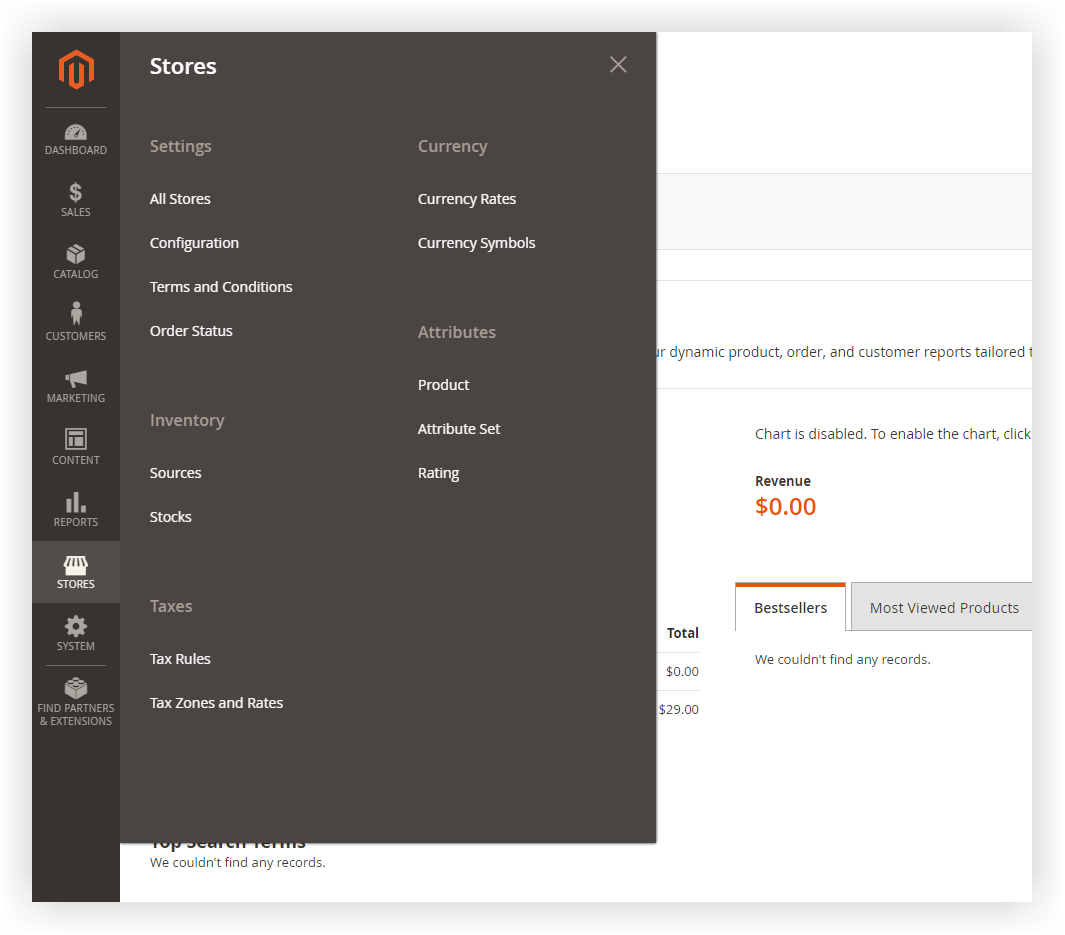Click the Customers sidebar icon
The image size is (1065, 935).
75,322
